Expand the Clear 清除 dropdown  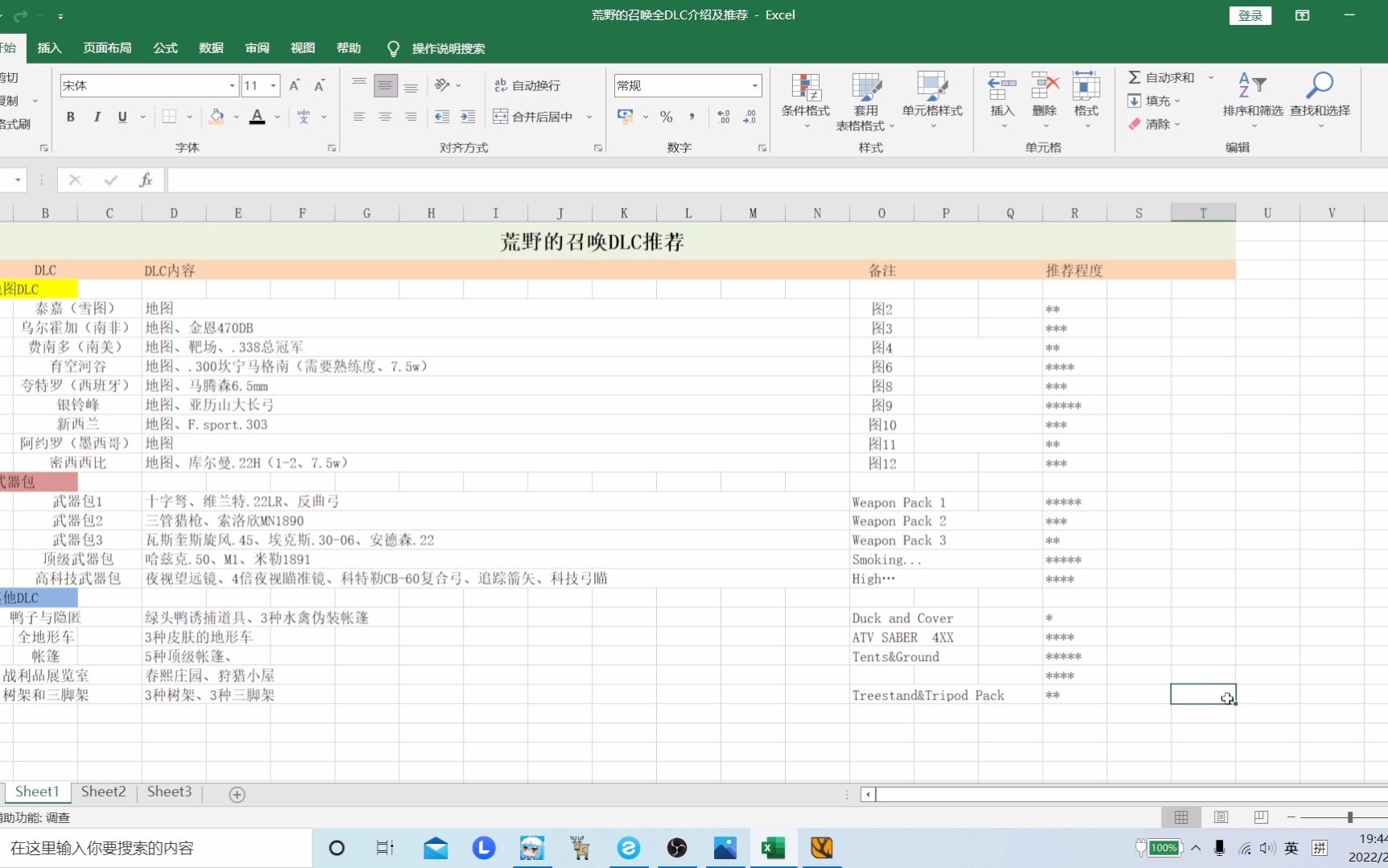pyautogui.click(x=1177, y=124)
